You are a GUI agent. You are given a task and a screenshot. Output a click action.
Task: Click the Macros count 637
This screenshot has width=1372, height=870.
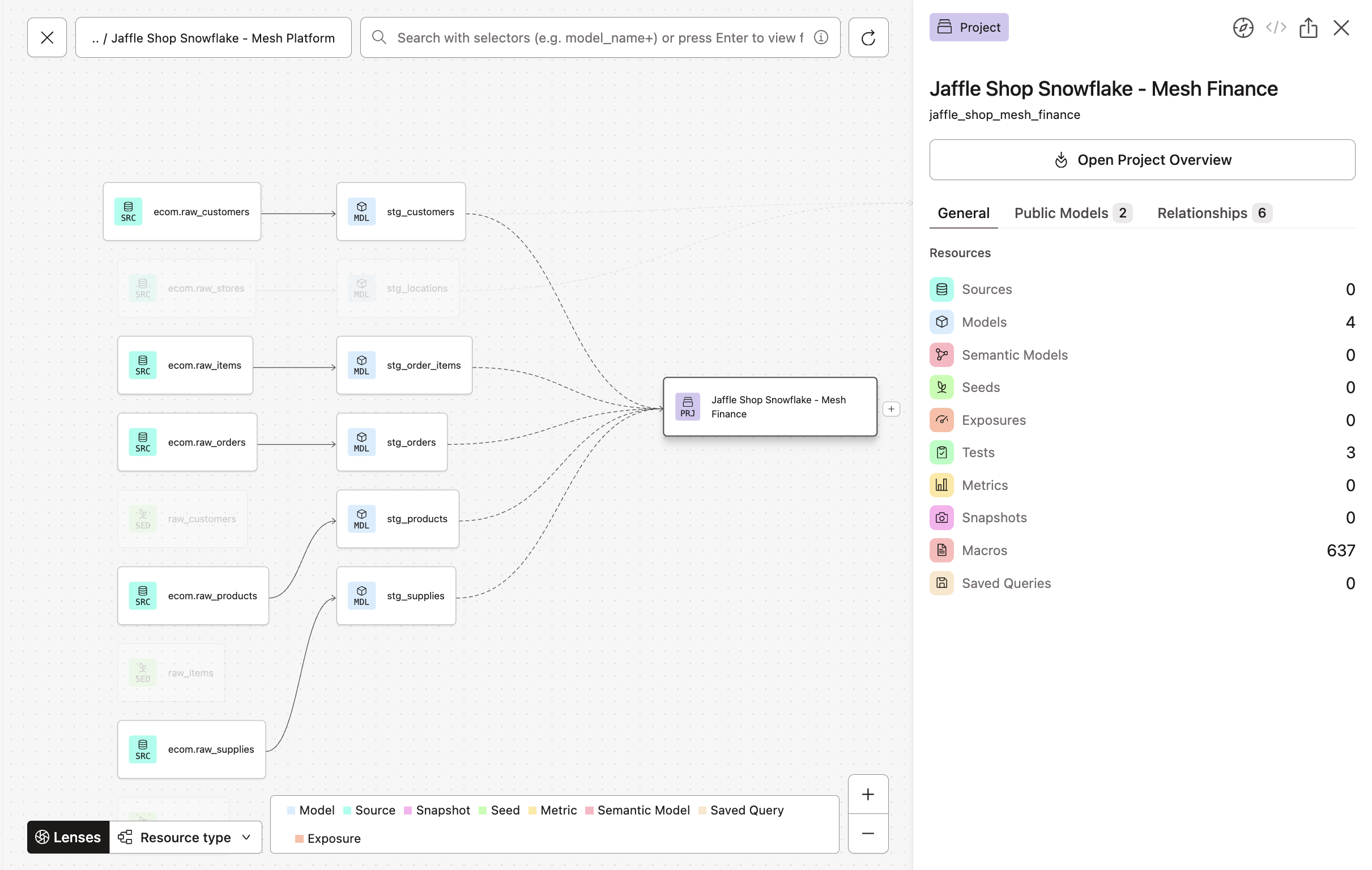(1340, 551)
